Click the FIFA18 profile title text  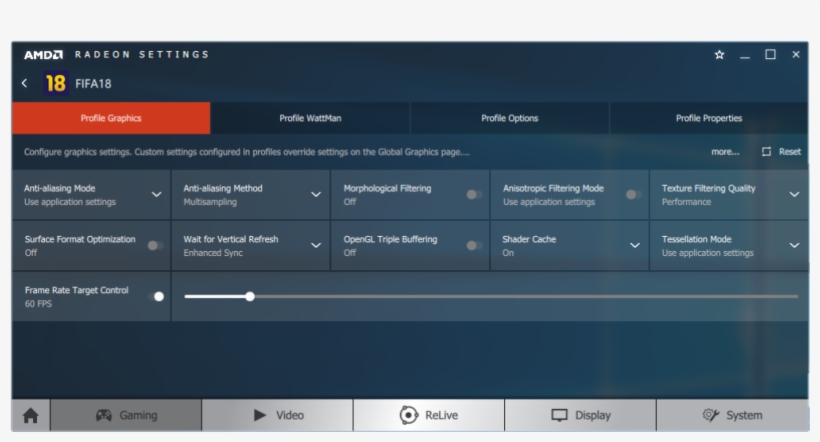pyautogui.click(x=93, y=84)
